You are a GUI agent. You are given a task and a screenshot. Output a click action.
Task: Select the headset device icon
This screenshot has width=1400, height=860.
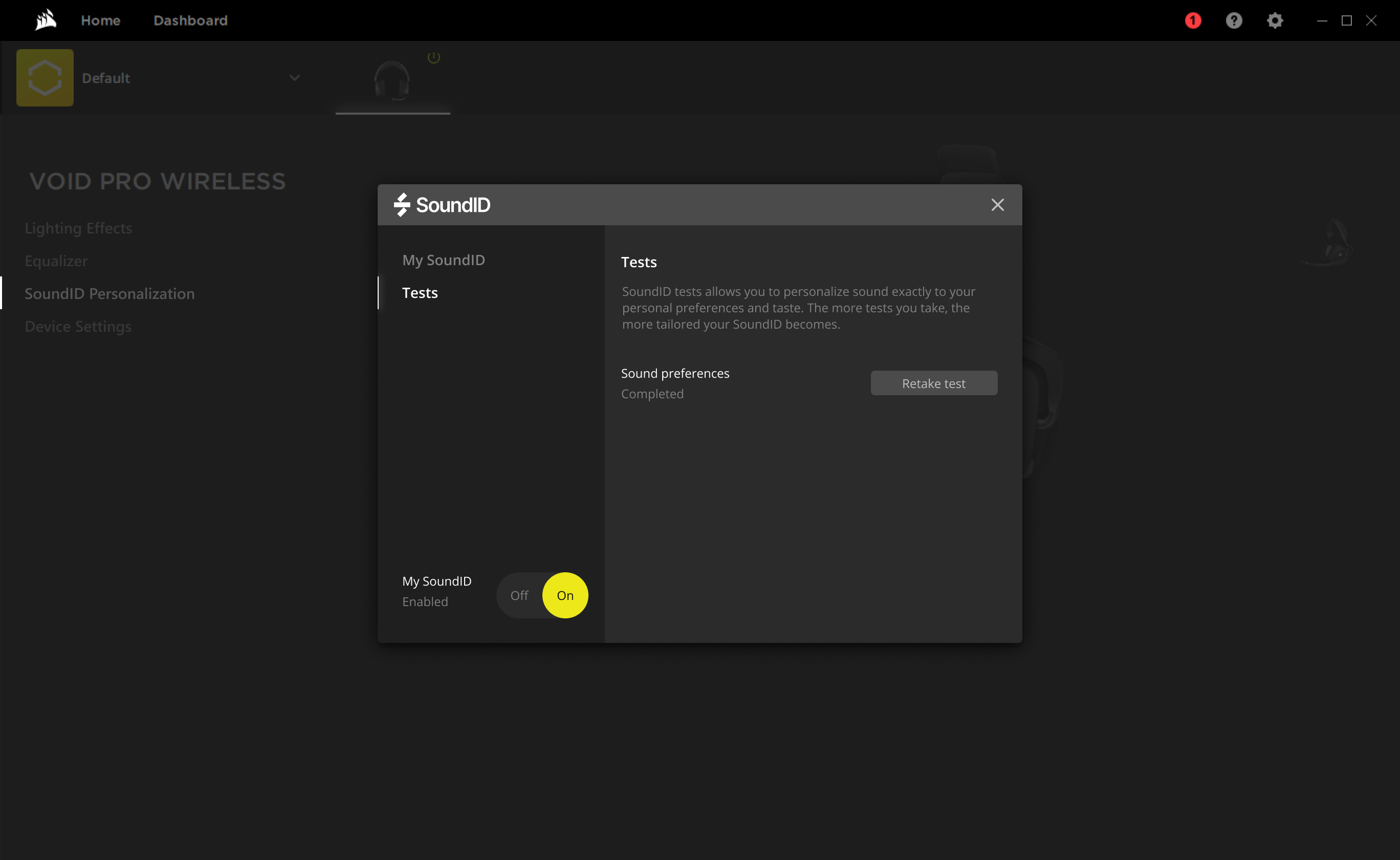click(391, 81)
